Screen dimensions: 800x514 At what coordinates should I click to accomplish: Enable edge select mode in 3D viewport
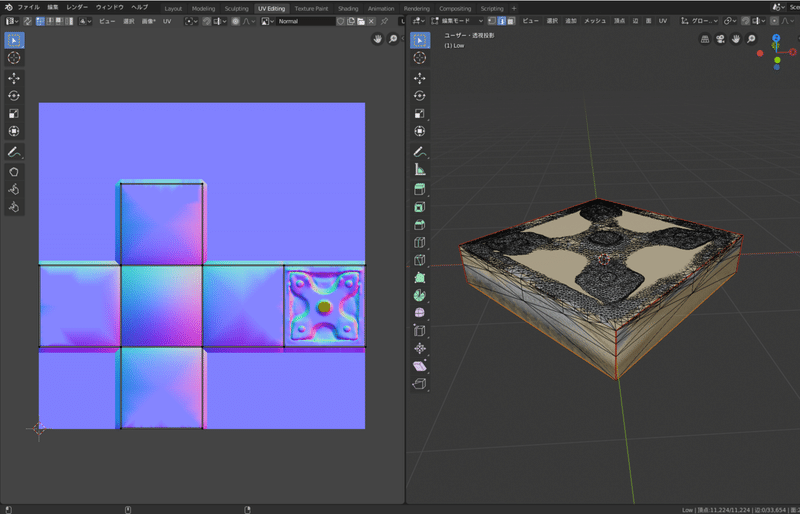[x=502, y=21]
